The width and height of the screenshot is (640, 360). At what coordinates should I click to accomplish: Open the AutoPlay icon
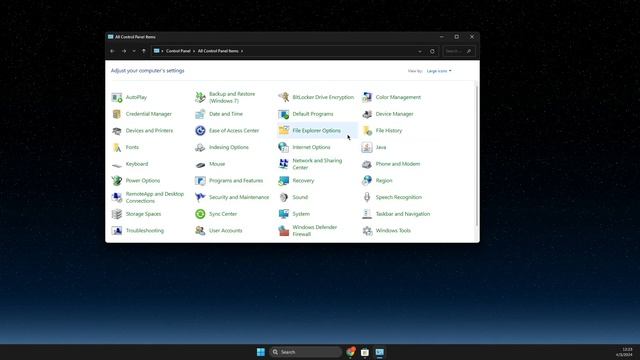(x=117, y=98)
